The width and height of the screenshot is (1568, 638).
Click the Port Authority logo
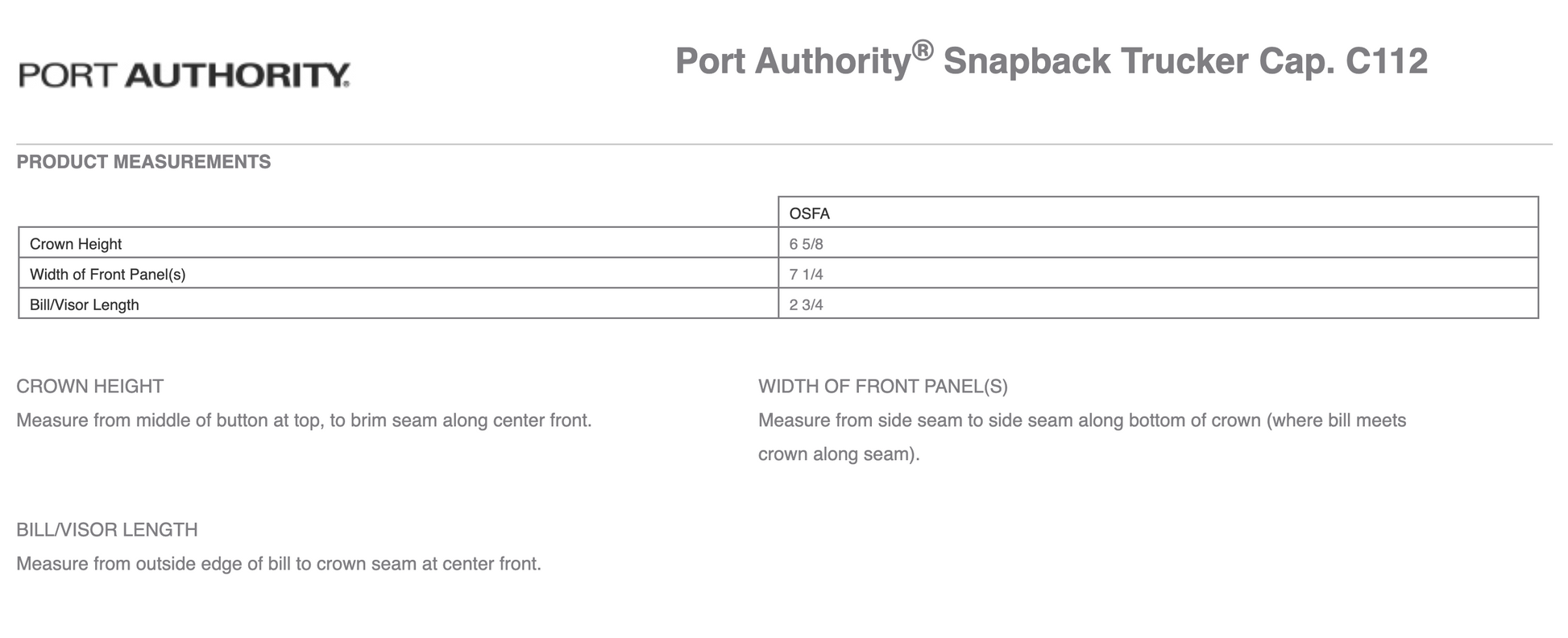pos(185,75)
